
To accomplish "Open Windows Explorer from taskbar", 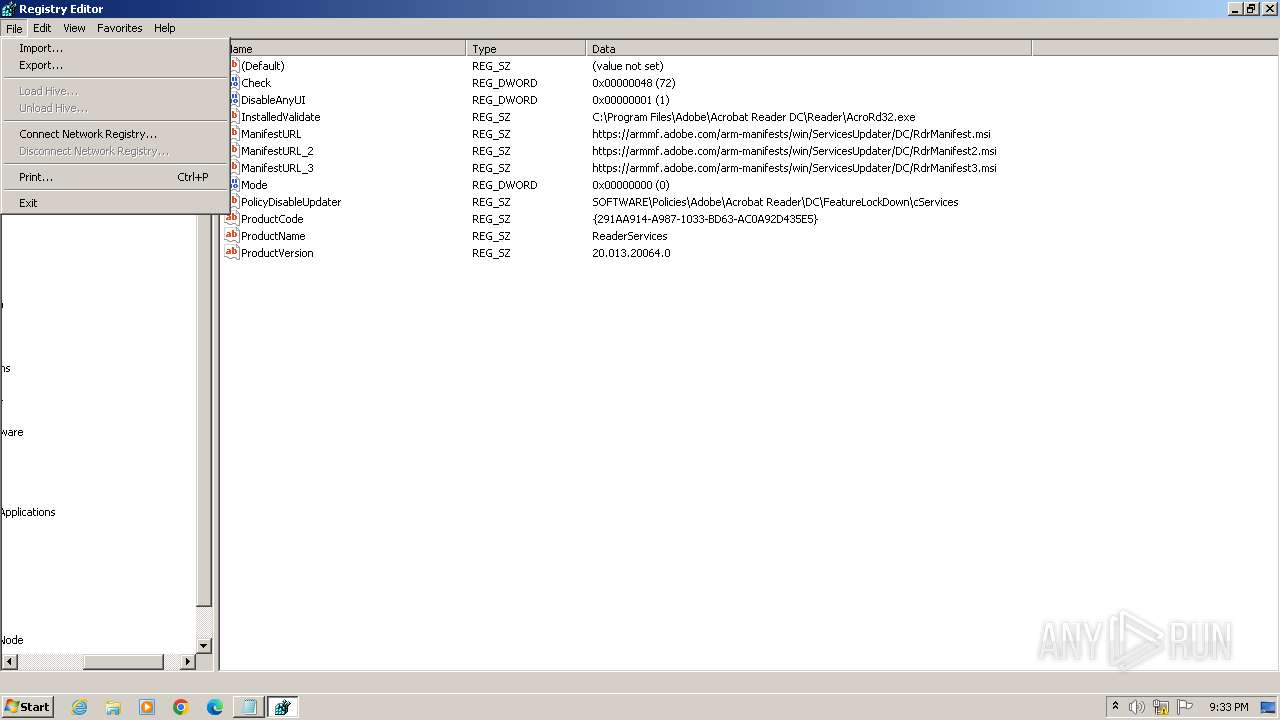I will click(113, 707).
